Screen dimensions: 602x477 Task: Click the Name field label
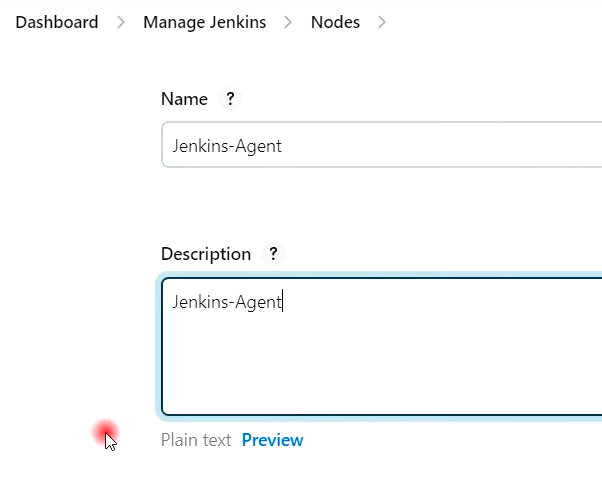pos(184,99)
